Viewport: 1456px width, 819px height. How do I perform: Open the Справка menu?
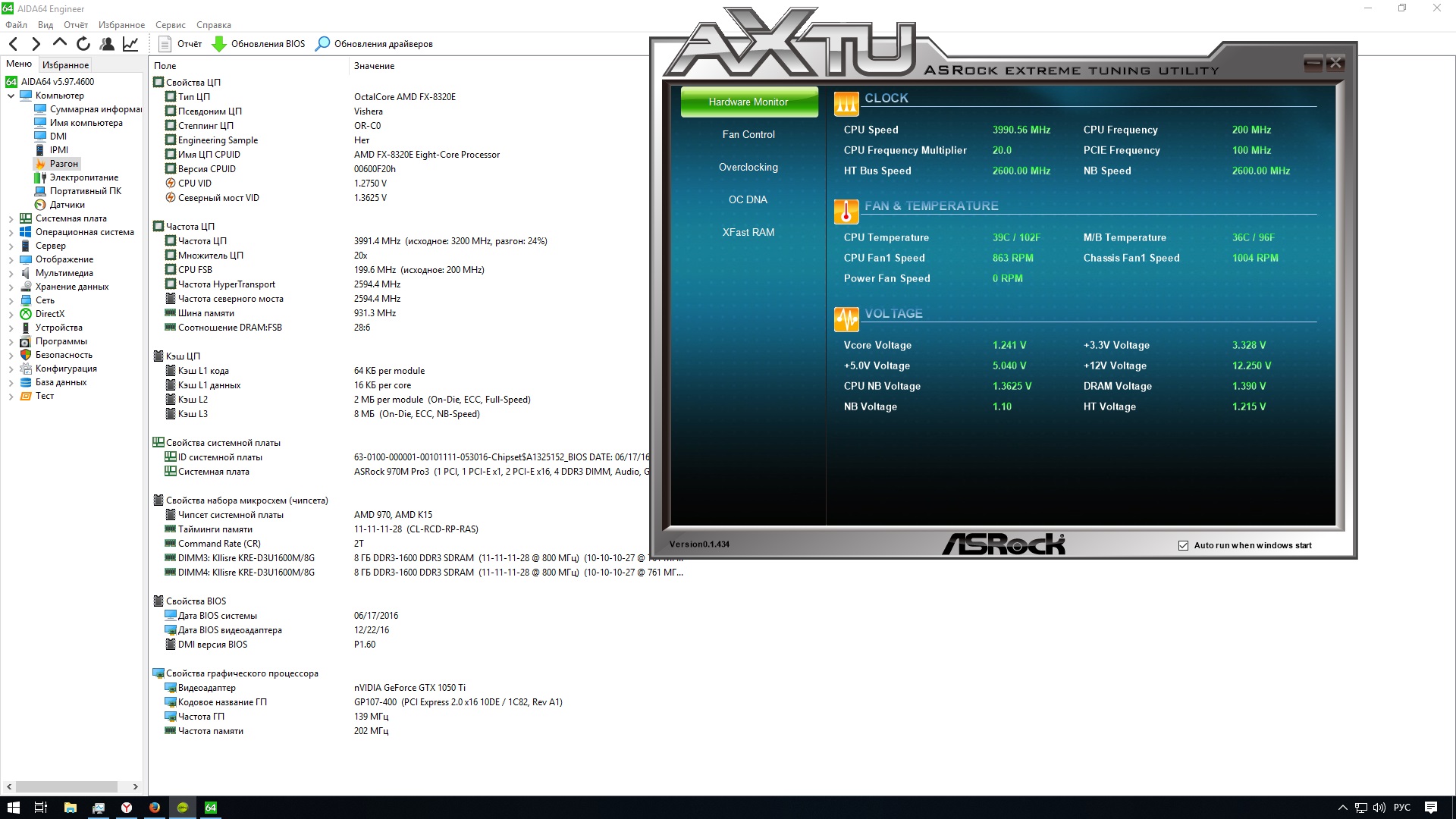(214, 25)
